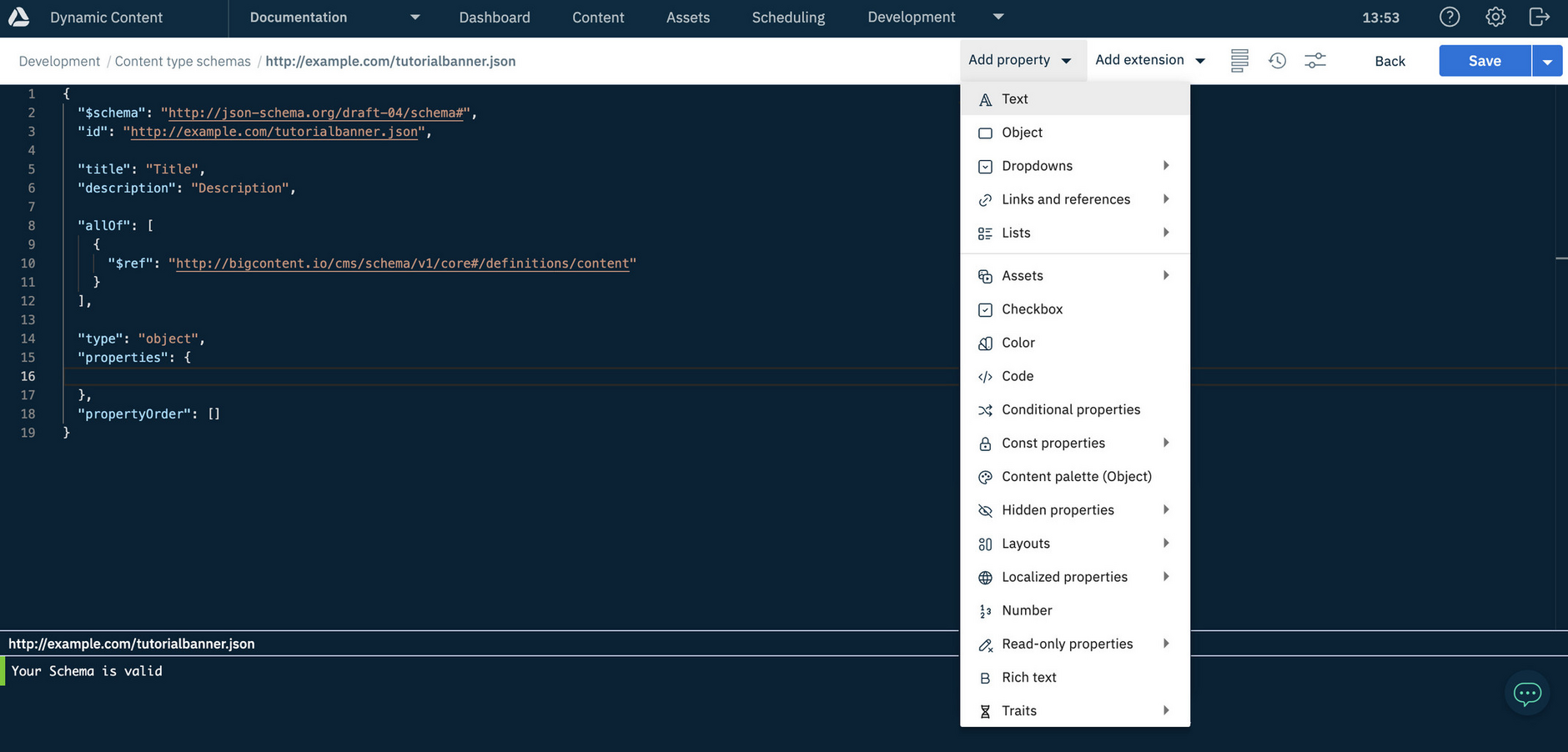Expand the Dropdowns submenu arrow
Image resolution: width=1568 pixels, height=752 pixels.
tap(1166, 166)
